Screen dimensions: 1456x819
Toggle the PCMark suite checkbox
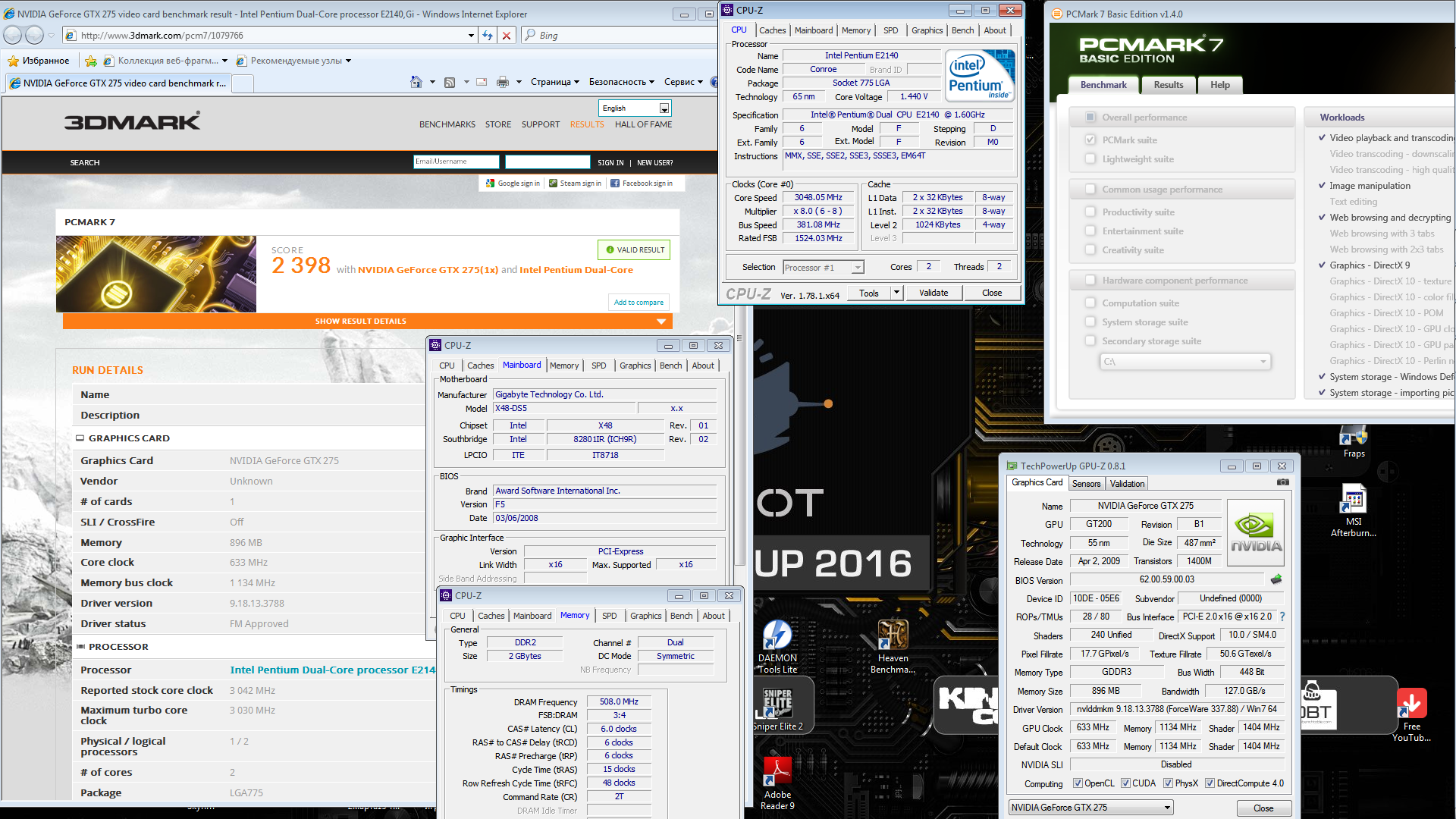pyautogui.click(x=1090, y=140)
